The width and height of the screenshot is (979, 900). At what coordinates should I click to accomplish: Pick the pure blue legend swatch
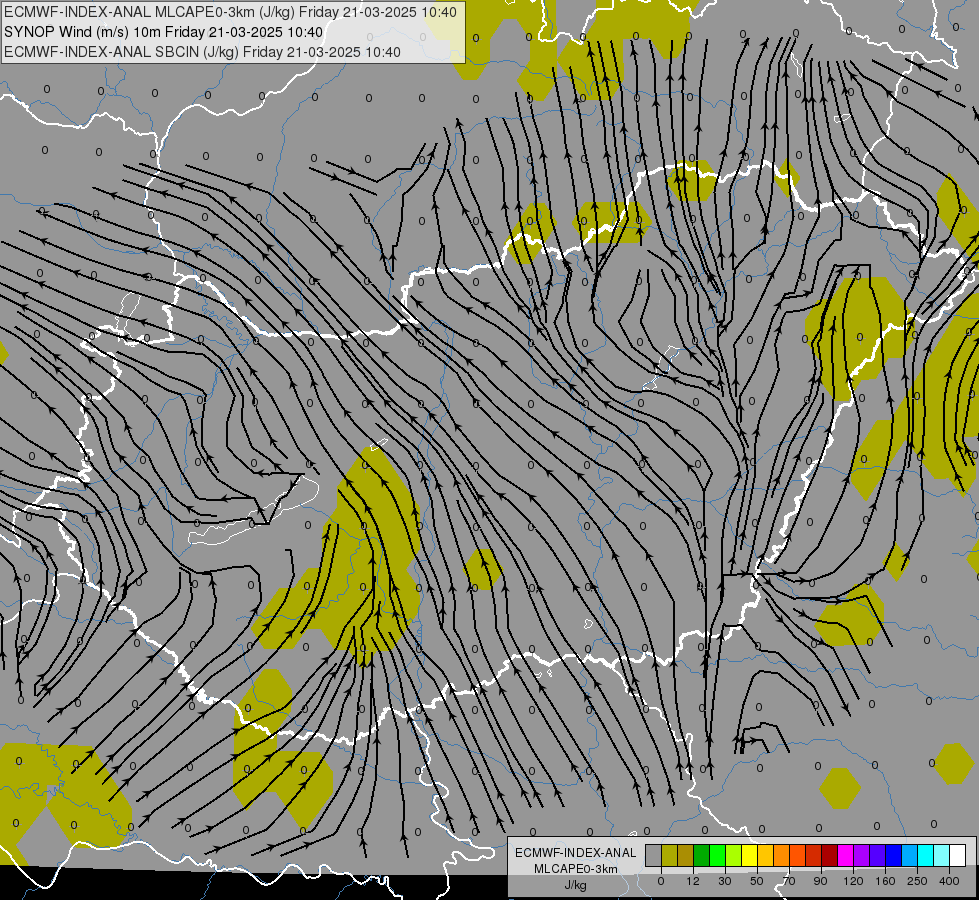(x=893, y=855)
